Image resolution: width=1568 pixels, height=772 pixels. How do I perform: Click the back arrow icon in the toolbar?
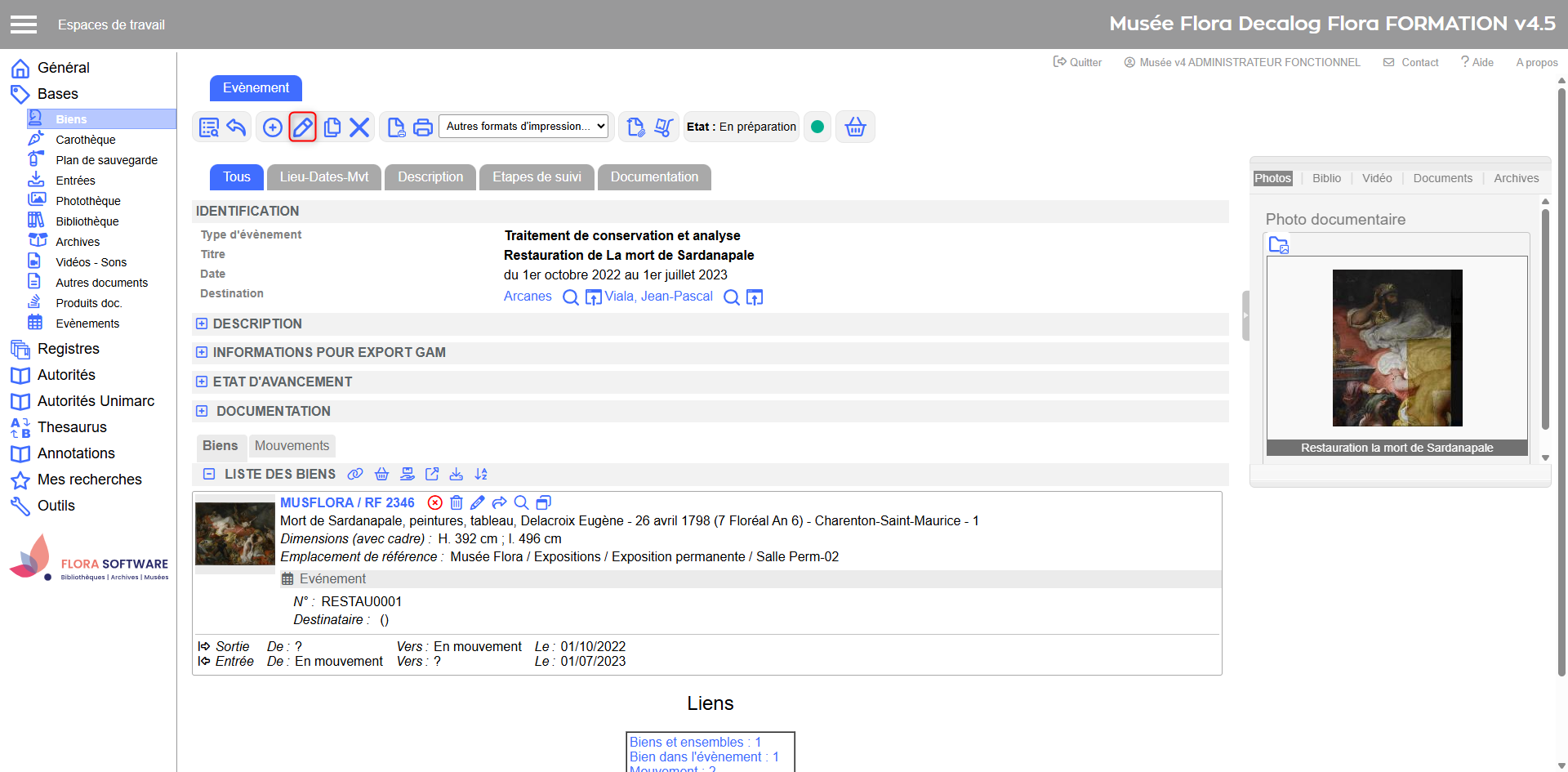pyautogui.click(x=236, y=127)
